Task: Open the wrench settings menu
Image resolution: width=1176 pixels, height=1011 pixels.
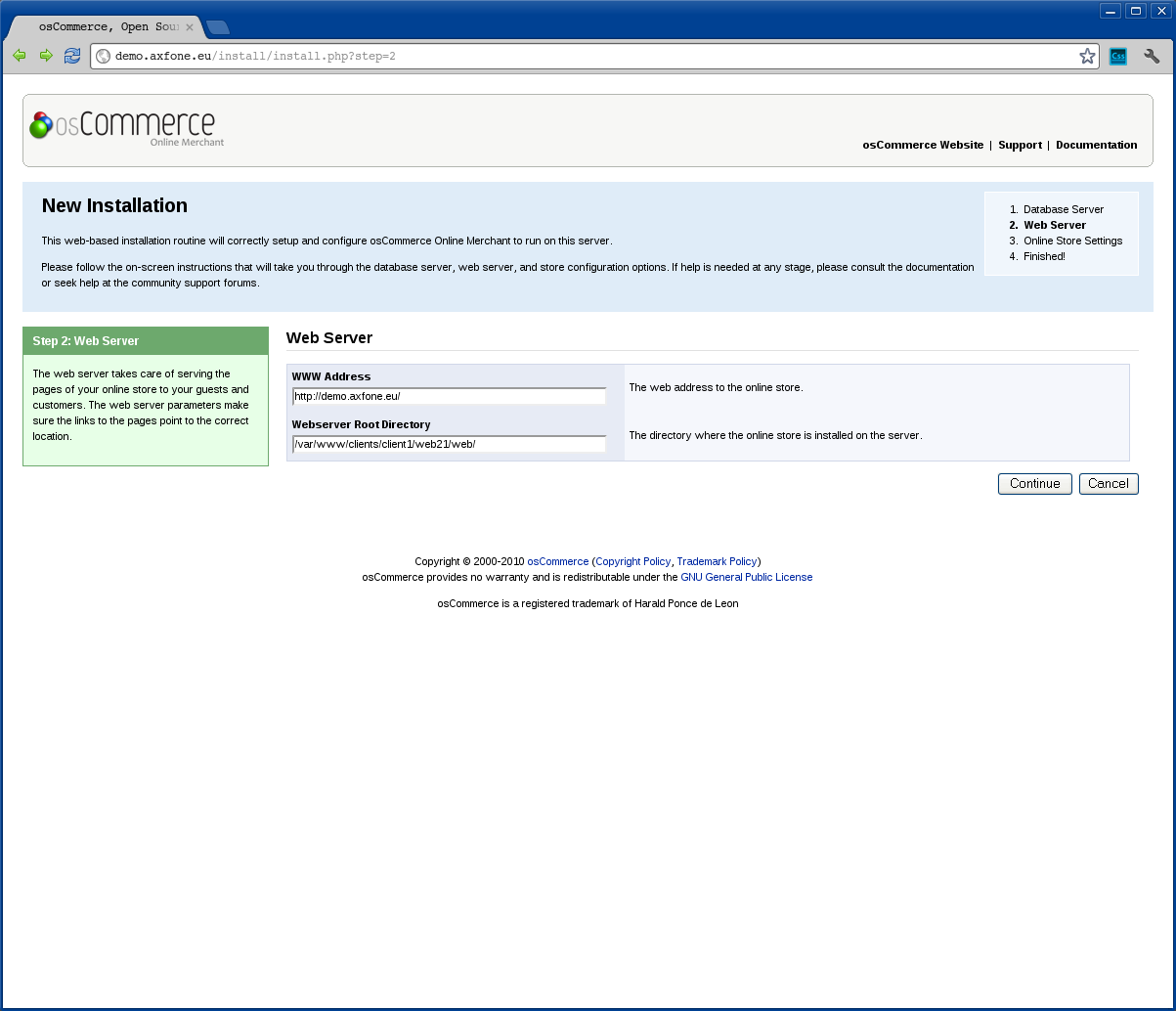Action: (1152, 56)
